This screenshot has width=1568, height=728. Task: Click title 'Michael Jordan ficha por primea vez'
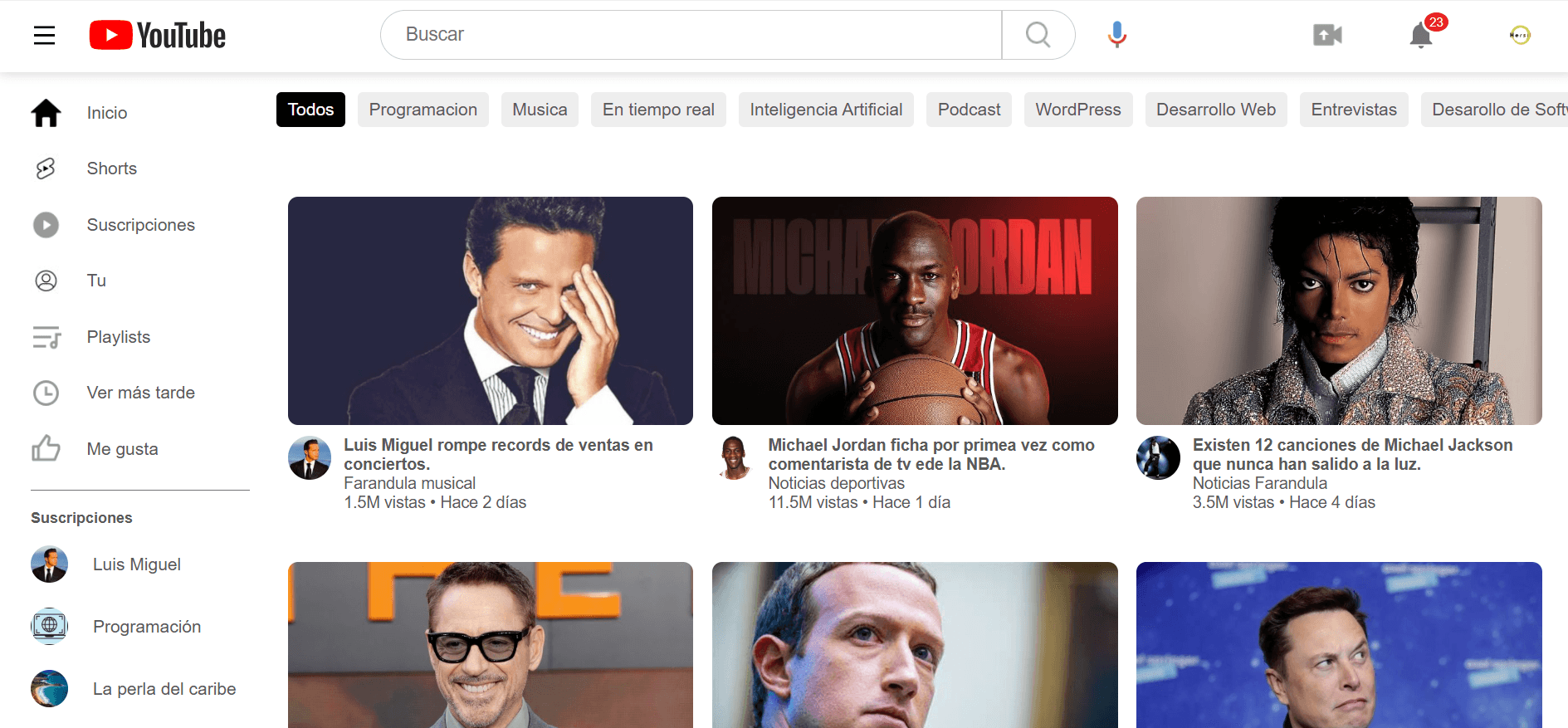931,454
